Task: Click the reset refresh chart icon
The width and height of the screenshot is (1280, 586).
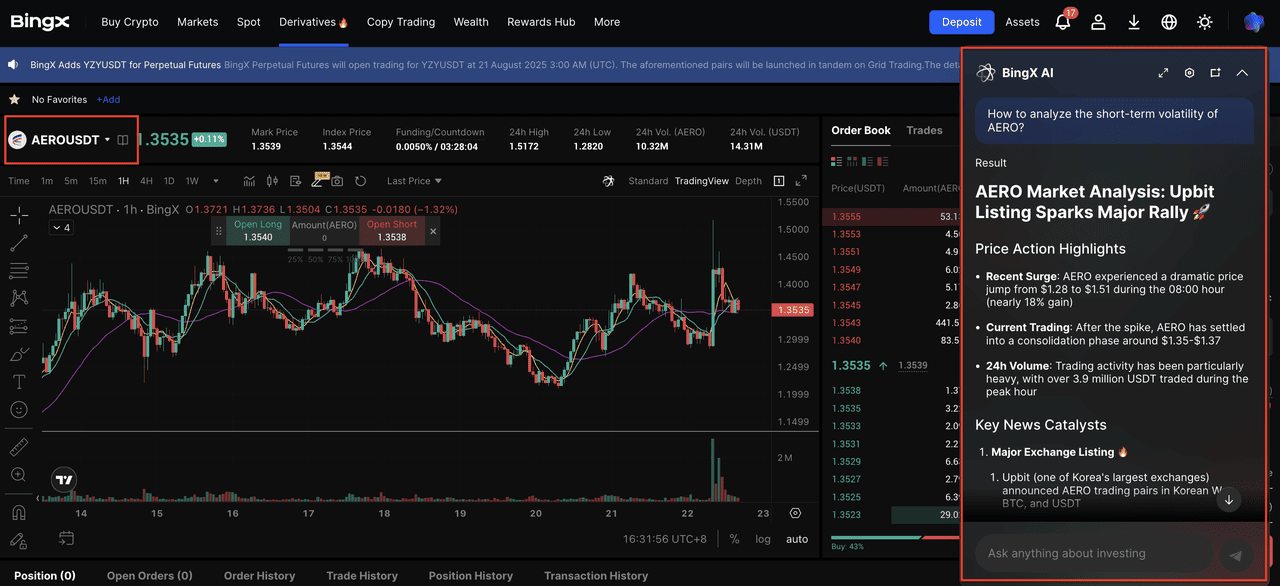Action: pyautogui.click(x=360, y=181)
